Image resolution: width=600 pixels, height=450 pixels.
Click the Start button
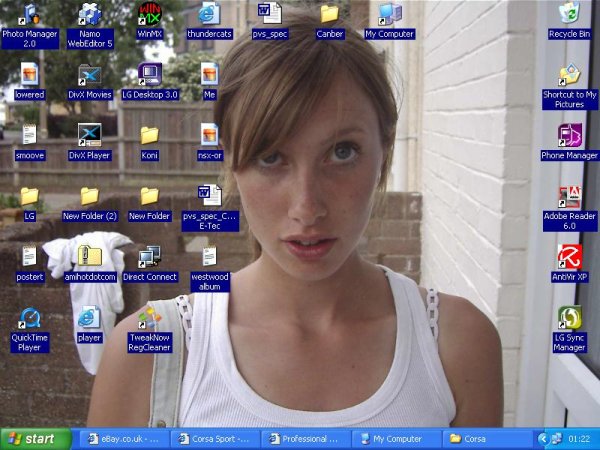coord(36,438)
